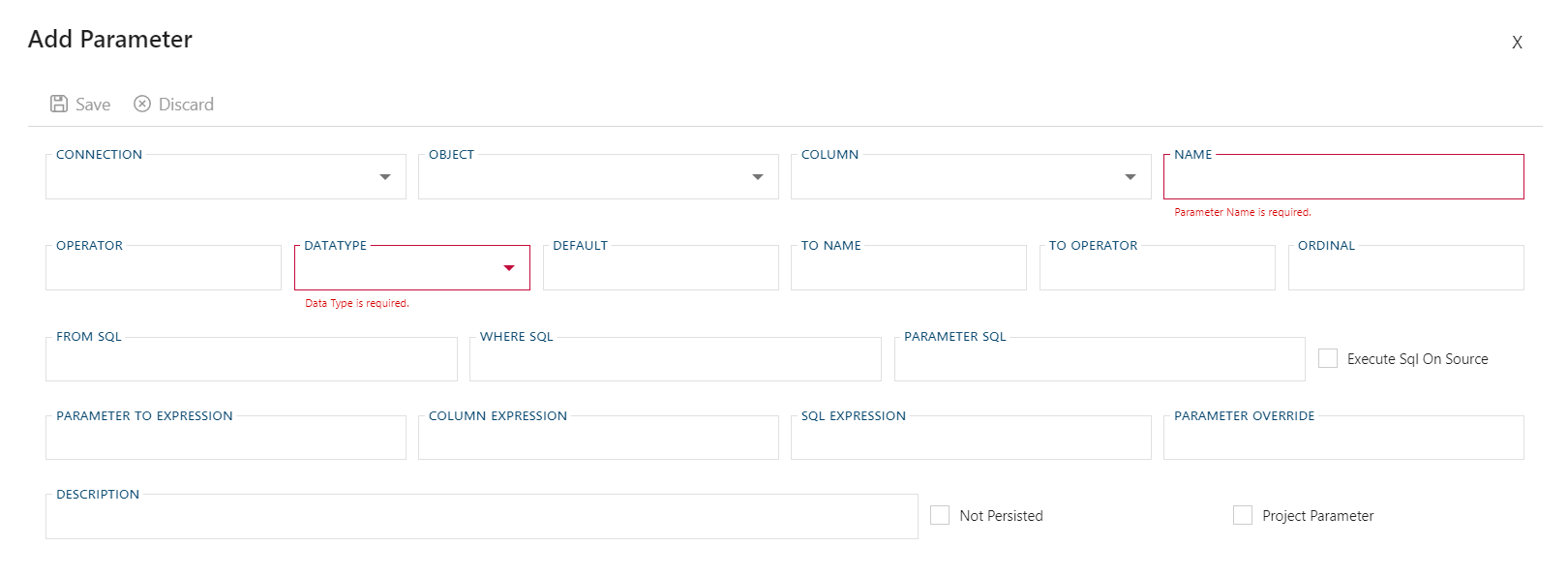The height and width of the screenshot is (577, 1568).
Task: Click the Save button label
Action: point(93,105)
